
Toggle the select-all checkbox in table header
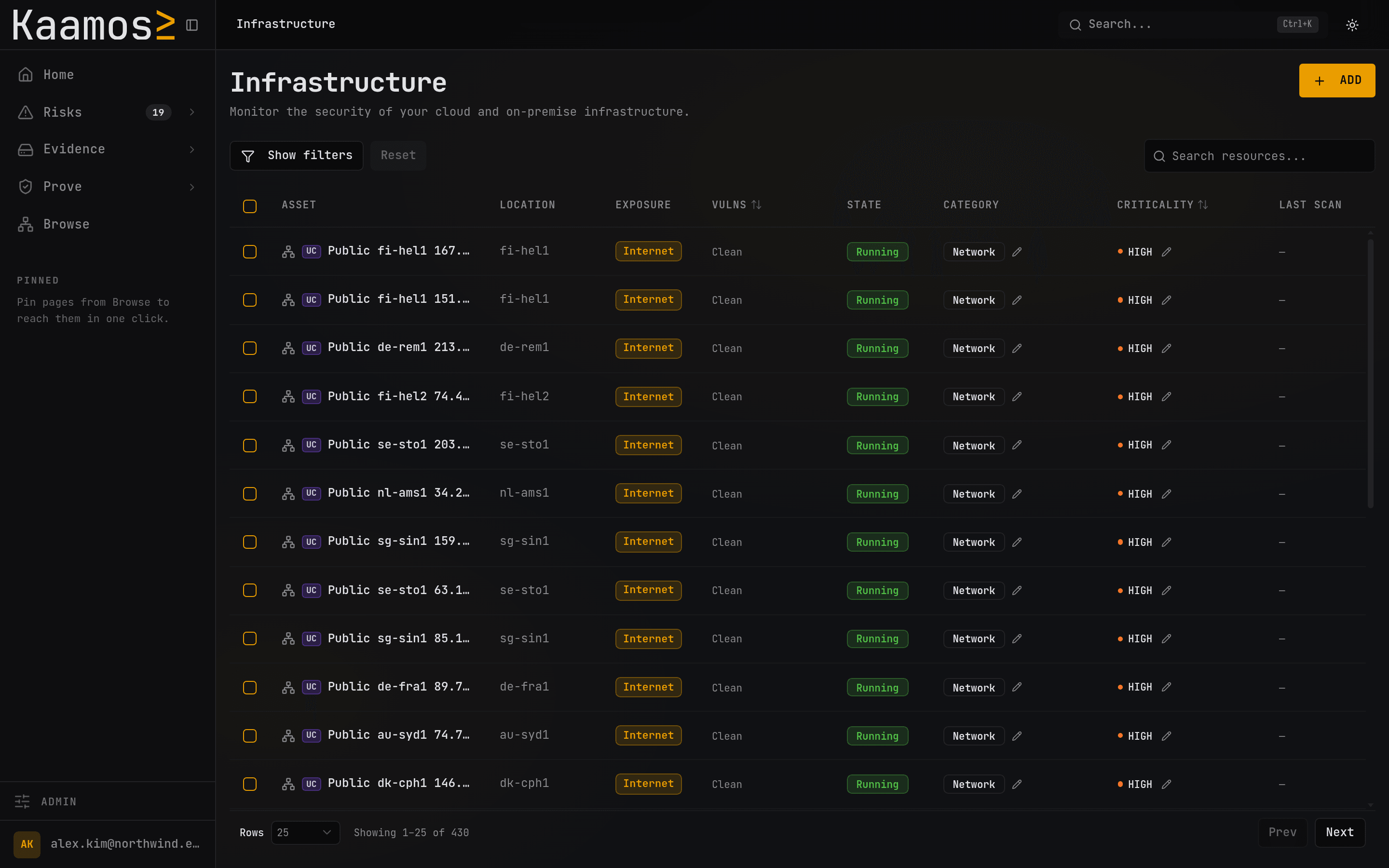[250, 206]
